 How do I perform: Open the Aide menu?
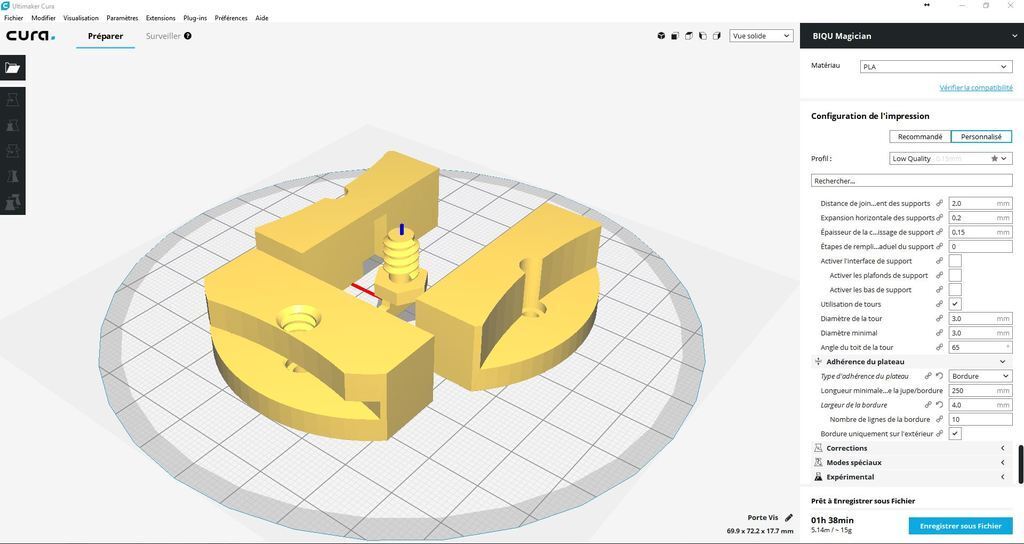[262, 18]
